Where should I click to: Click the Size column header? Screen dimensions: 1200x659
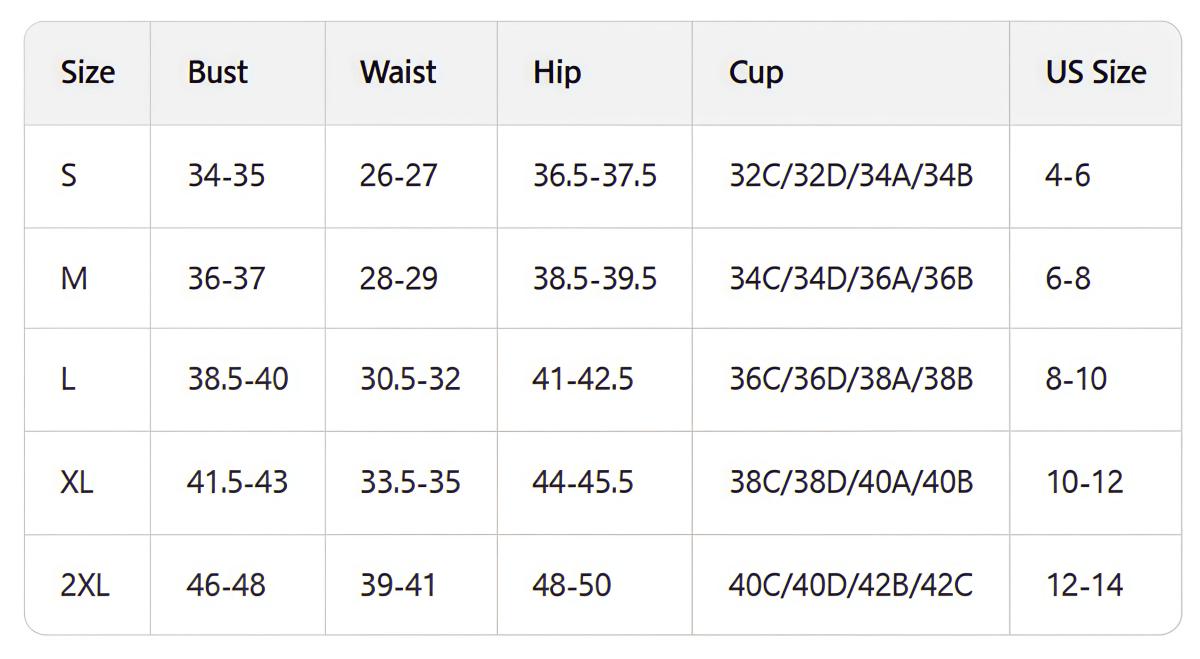tap(88, 73)
